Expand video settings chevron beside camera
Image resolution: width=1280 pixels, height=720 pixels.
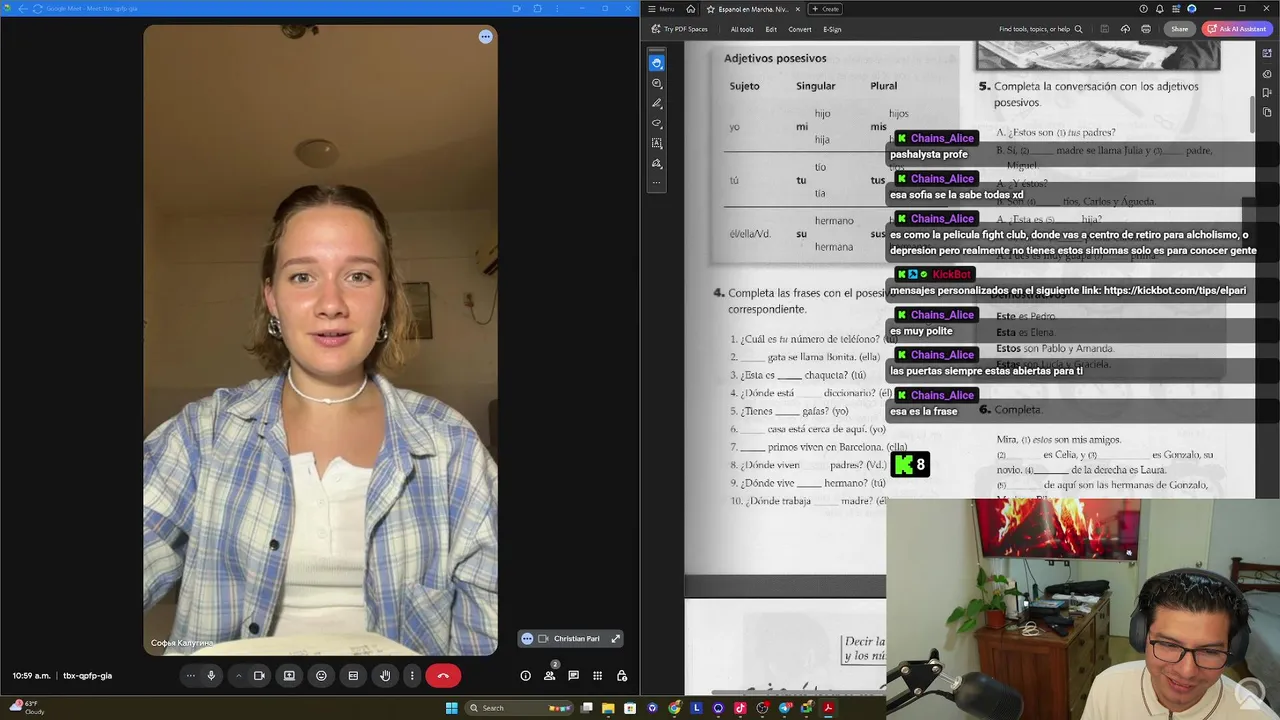pos(238,676)
